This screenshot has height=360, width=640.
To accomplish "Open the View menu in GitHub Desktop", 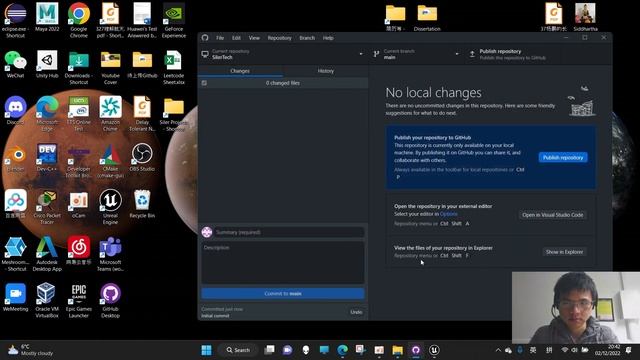I will 254,38.
